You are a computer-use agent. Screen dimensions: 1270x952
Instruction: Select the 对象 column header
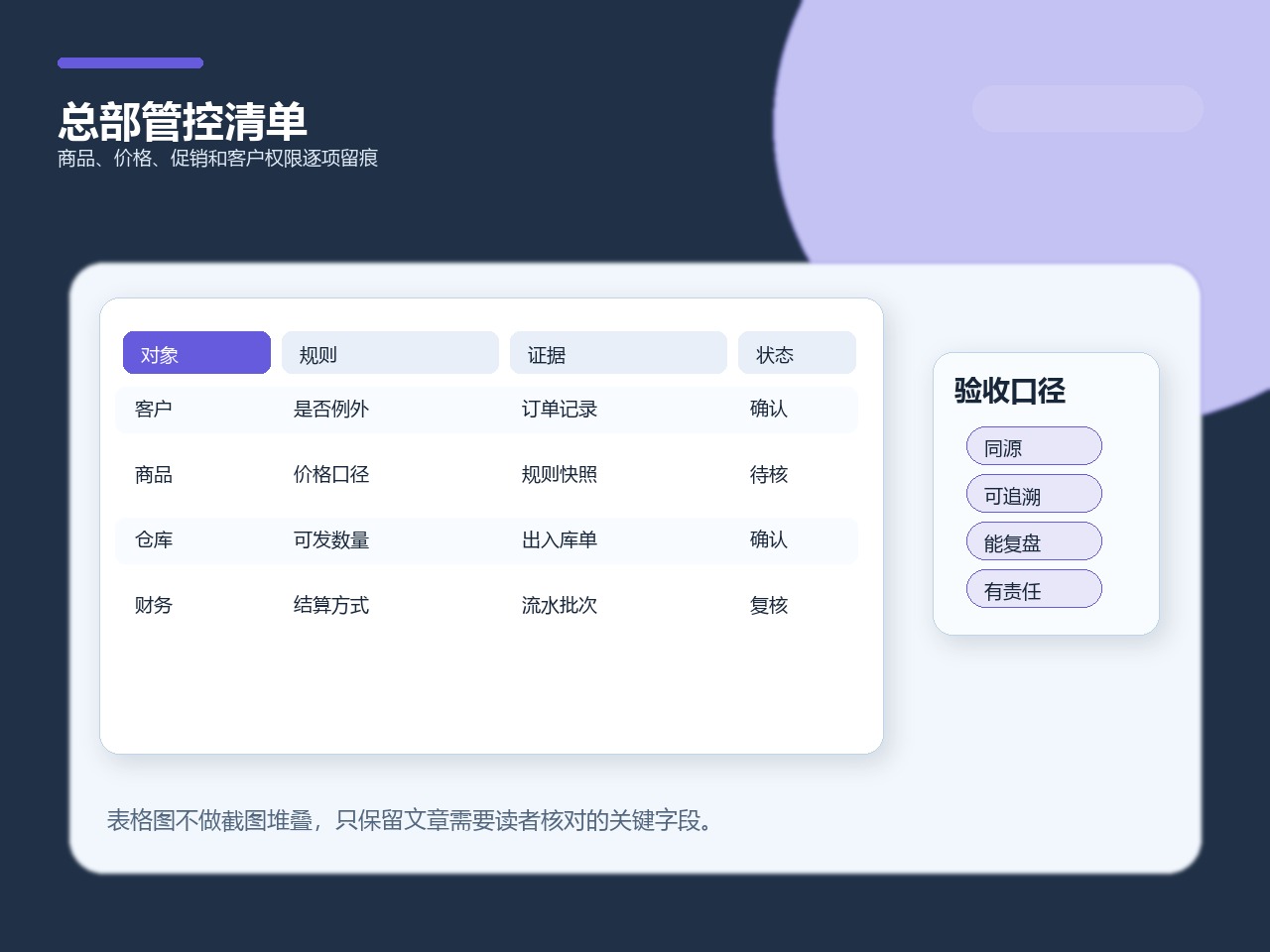pyautogui.click(x=196, y=353)
